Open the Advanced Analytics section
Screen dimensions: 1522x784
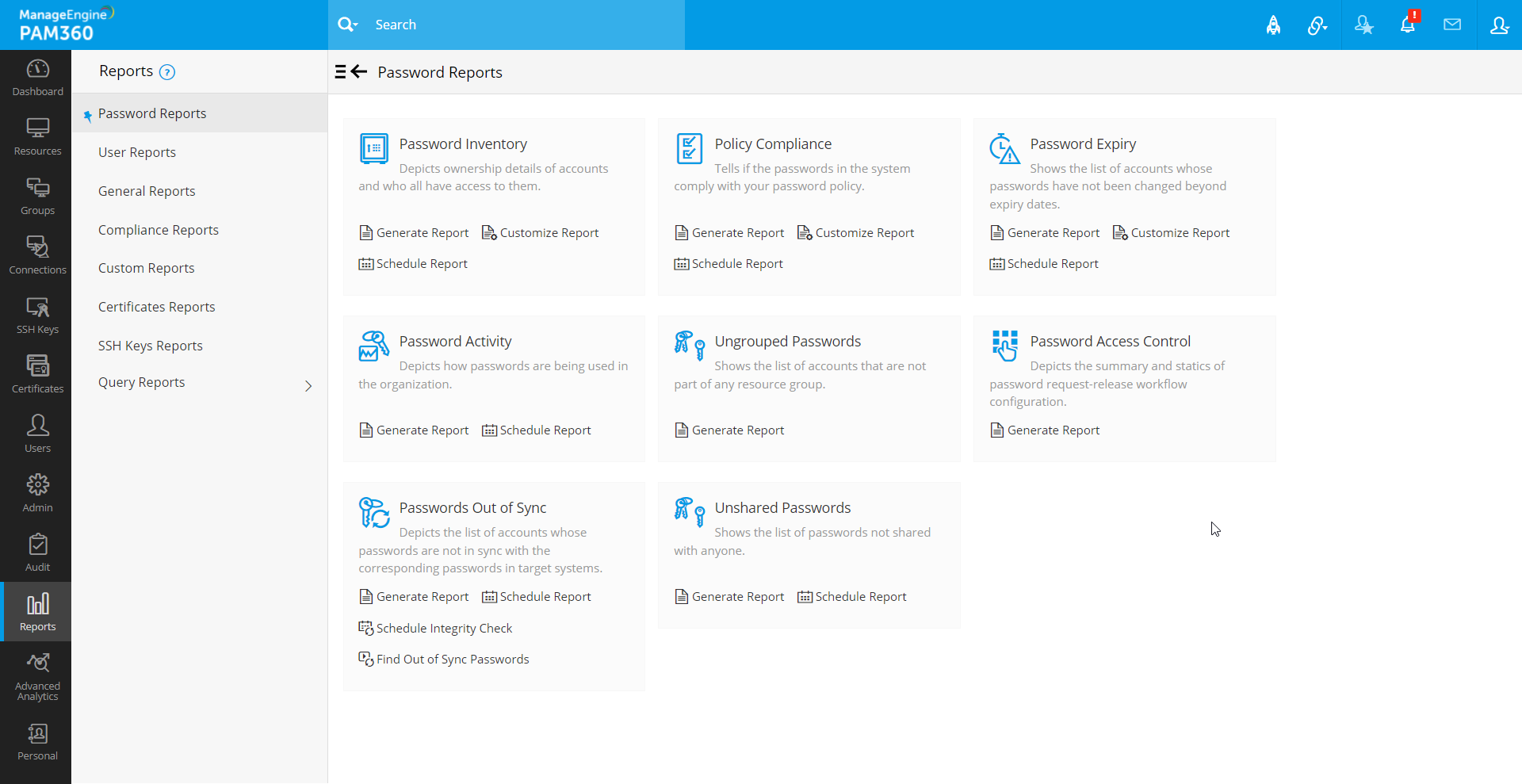[x=37, y=677]
